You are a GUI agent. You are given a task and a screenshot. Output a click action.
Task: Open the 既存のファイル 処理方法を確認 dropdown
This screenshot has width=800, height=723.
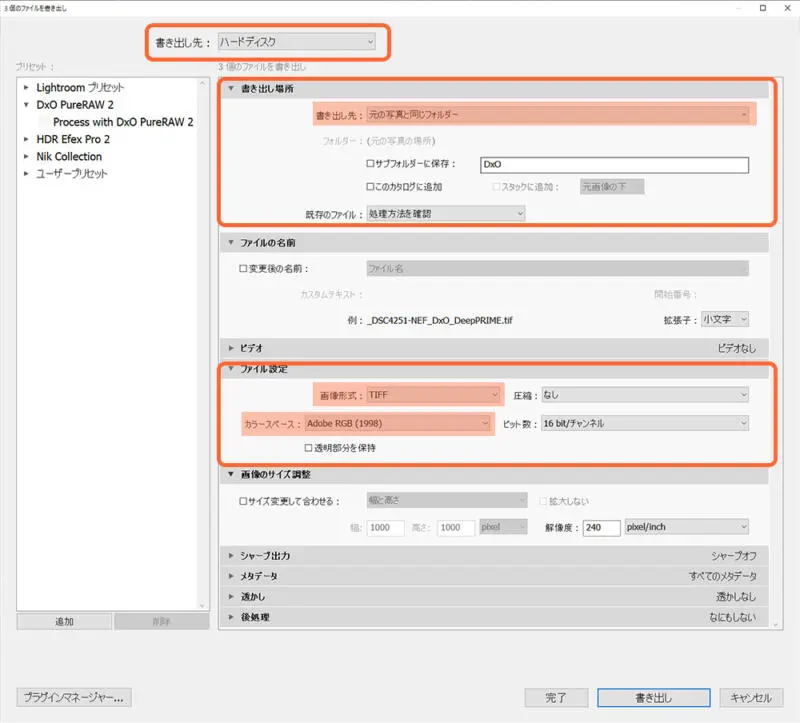pos(445,214)
